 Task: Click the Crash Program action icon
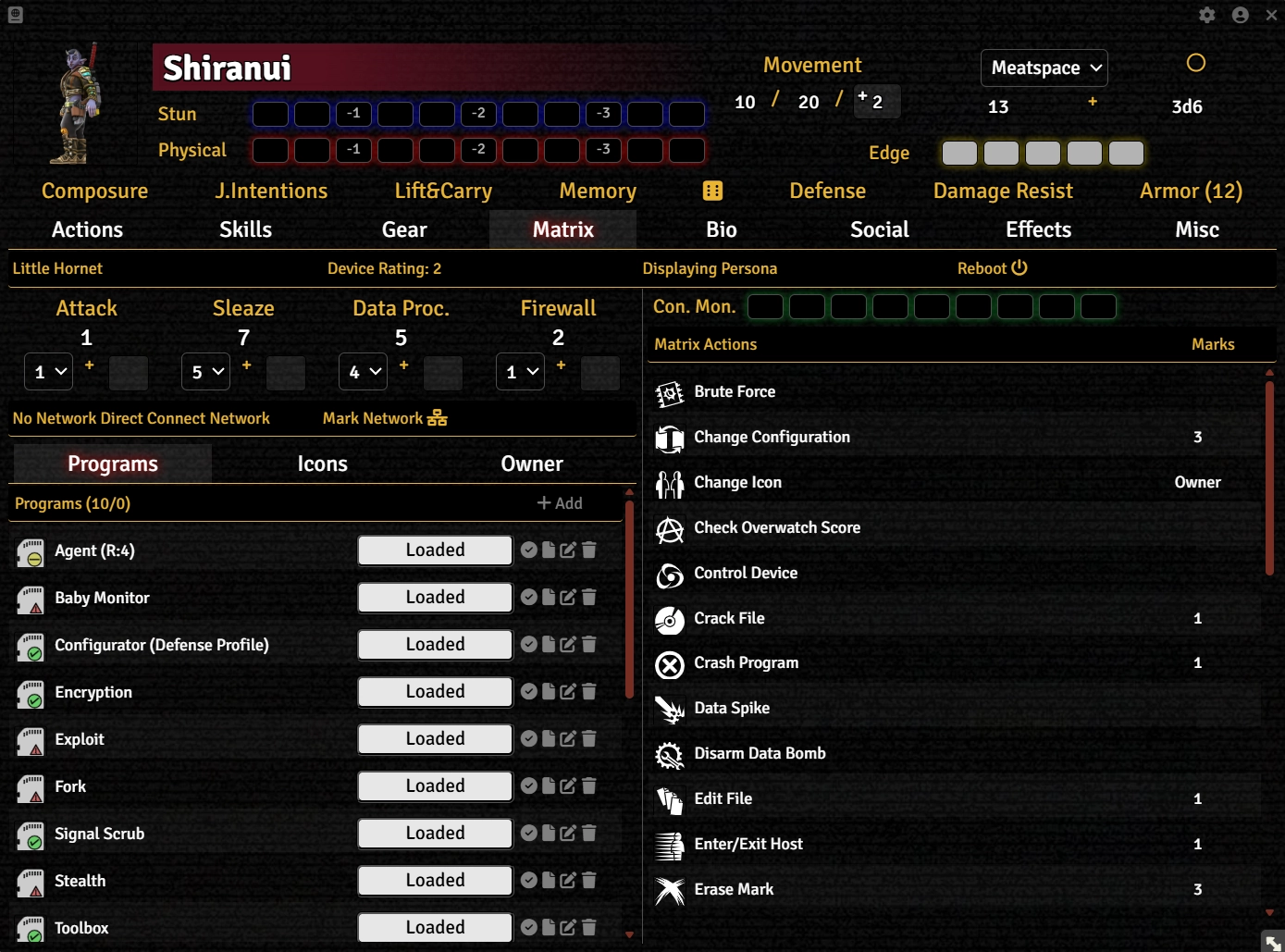[669, 664]
